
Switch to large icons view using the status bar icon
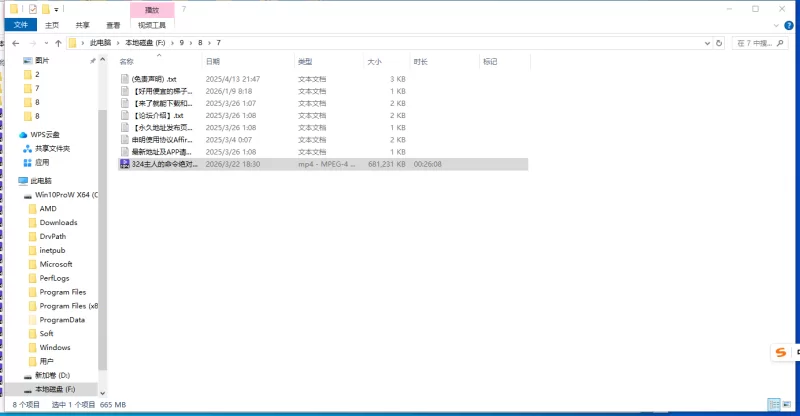point(786,404)
